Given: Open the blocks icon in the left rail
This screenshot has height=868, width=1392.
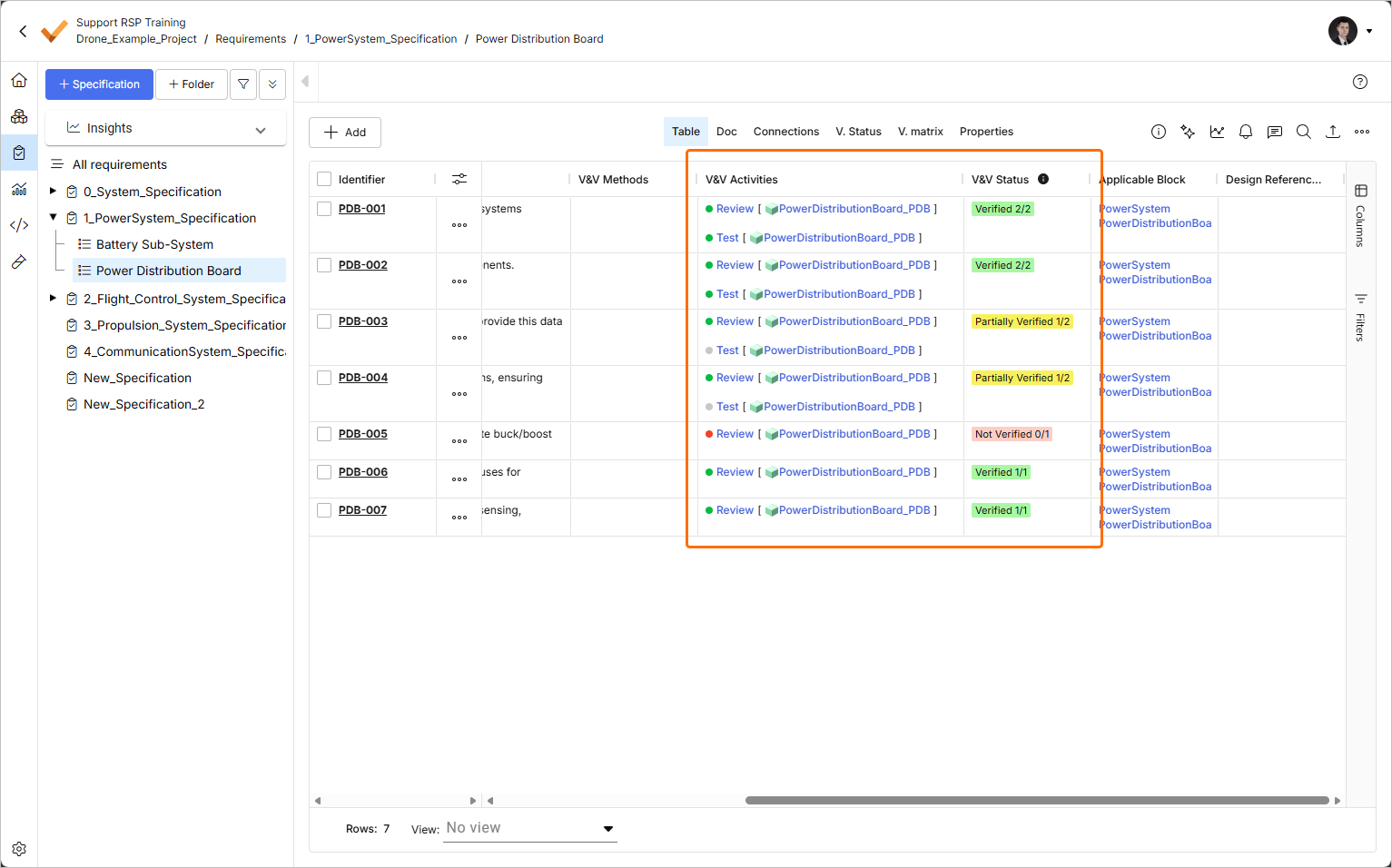Looking at the screenshot, I should click(19, 116).
